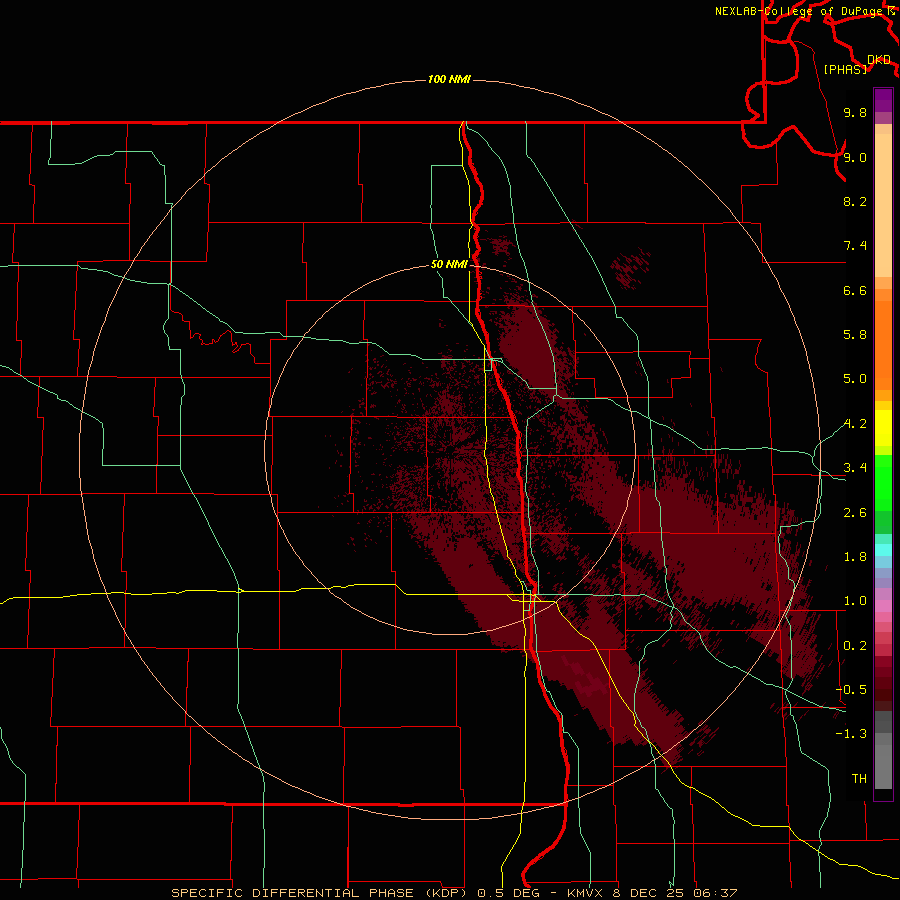
Task: Select the purple segment at top of color bar
Action: coord(883,100)
